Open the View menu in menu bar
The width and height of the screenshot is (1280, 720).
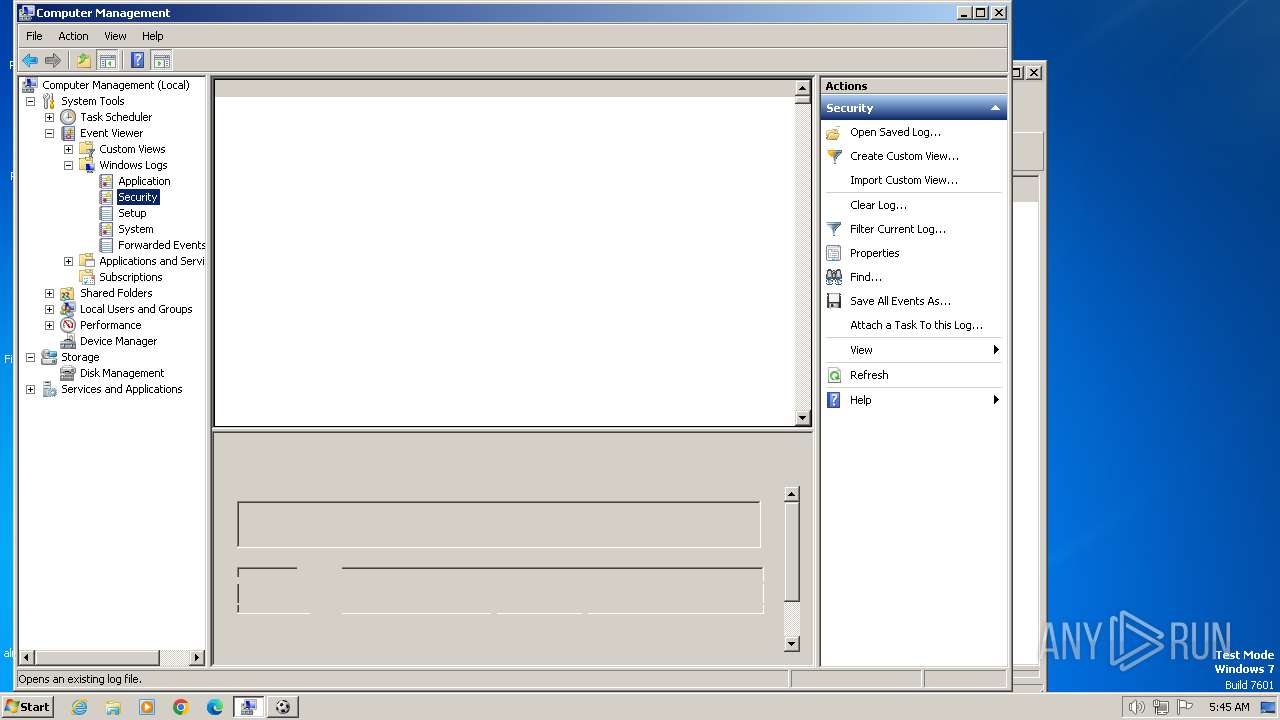click(x=116, y=36)
